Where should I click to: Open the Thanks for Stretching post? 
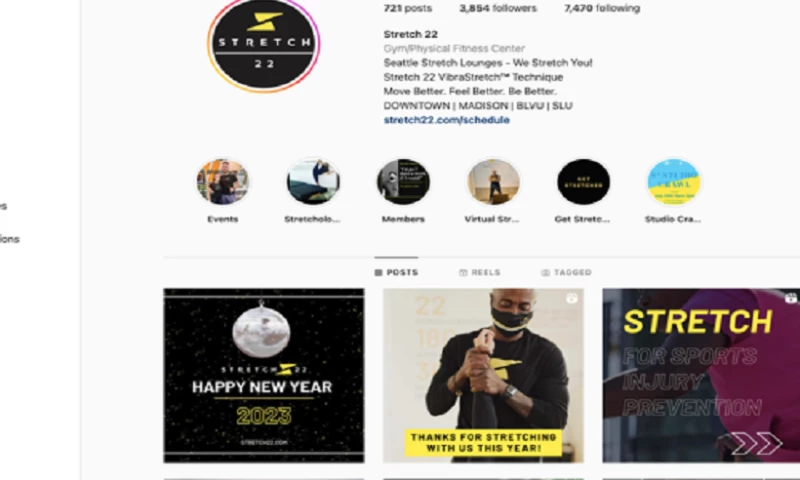click(484, 375)
